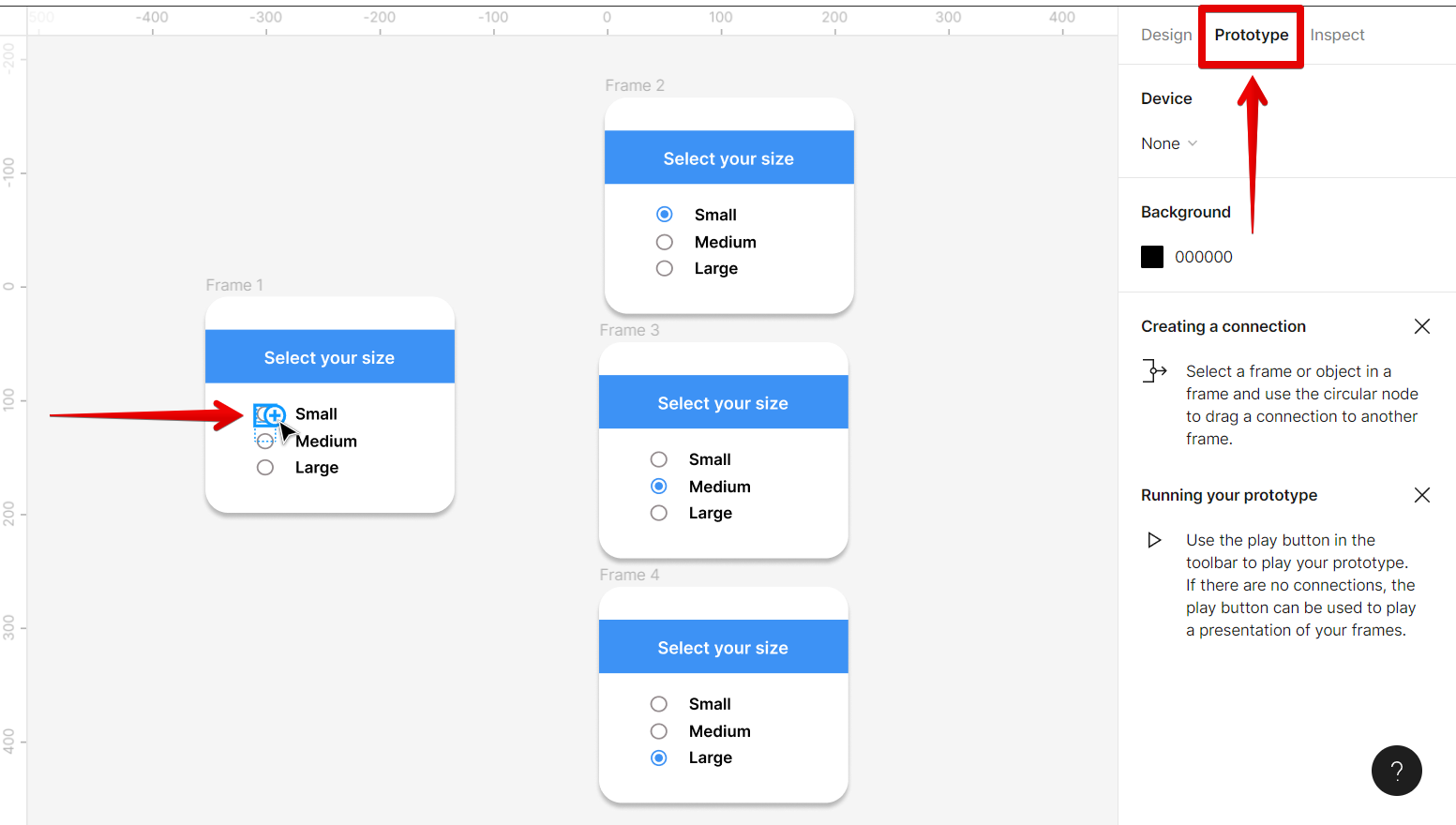This screenshot has height=825, width=1456.
Task: Click Select your size header in Frame 3
Action: (x=723, y=403)
